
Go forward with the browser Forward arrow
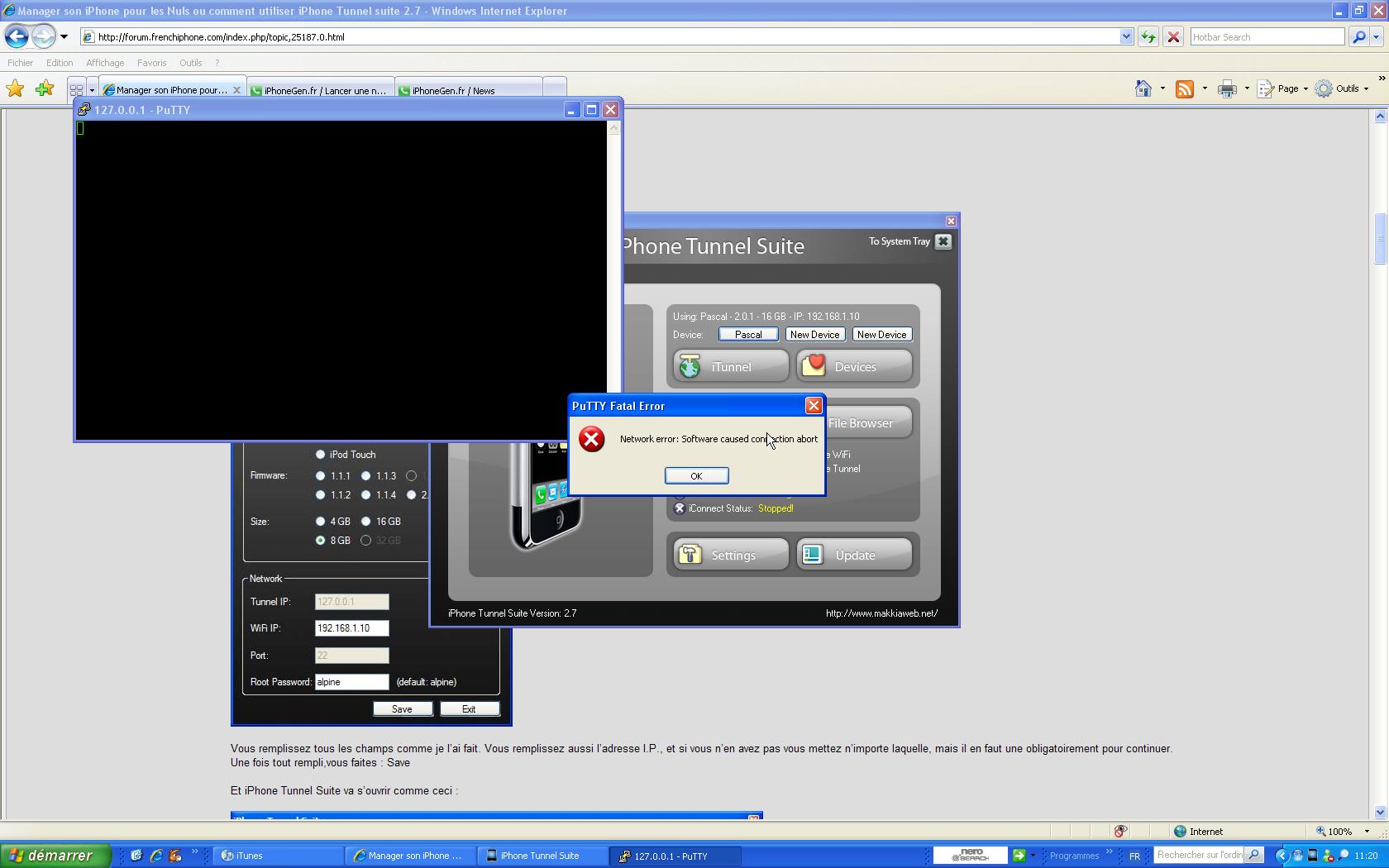(x=44, y=36)
